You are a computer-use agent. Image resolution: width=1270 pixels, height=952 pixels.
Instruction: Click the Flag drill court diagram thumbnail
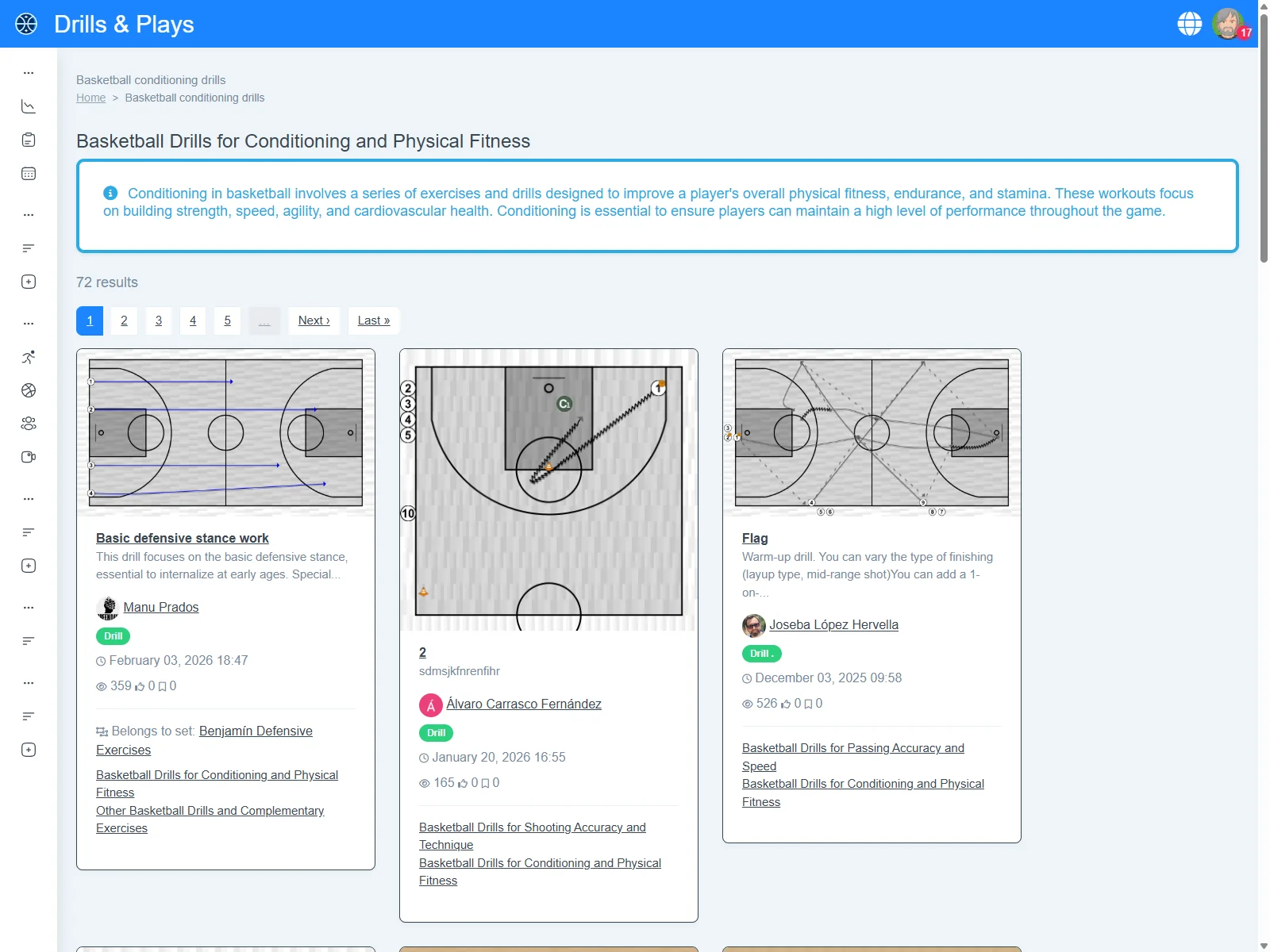click(872, 433)
